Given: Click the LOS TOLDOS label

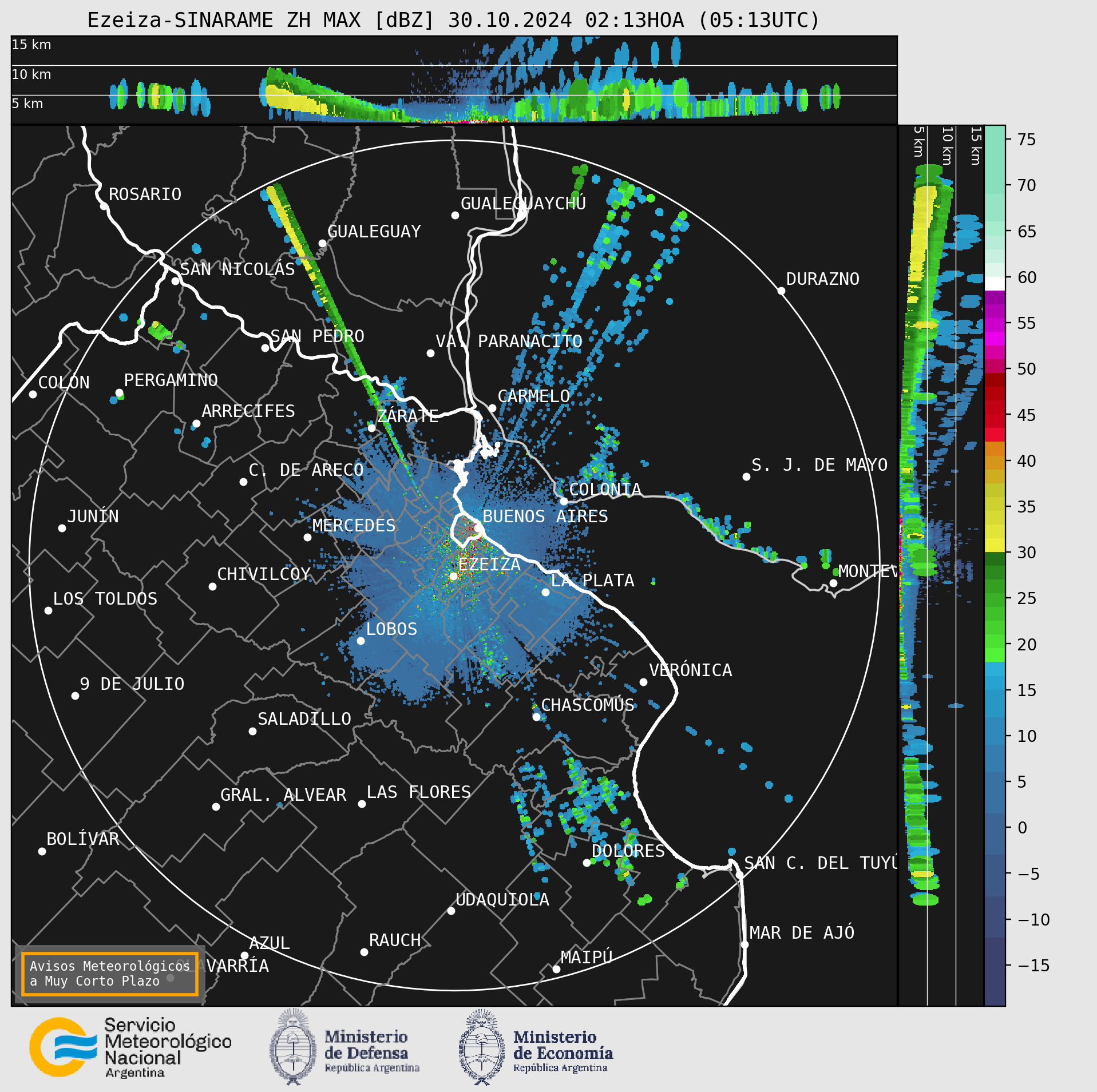Looking at the screenshot, I should pos(105,599).
